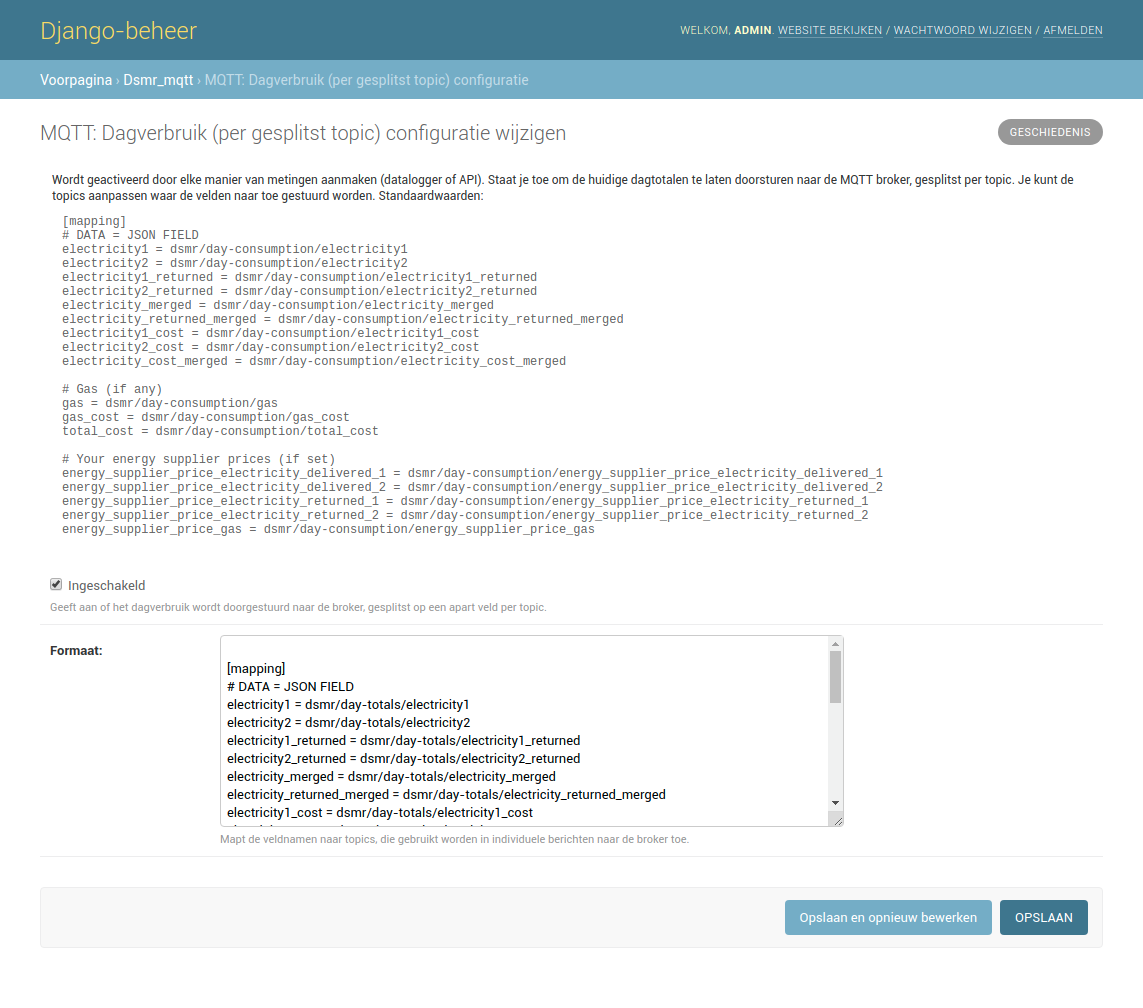
Task: Click inside the Formaat text area
Action: pyautogui.click(x=531, y=731)
